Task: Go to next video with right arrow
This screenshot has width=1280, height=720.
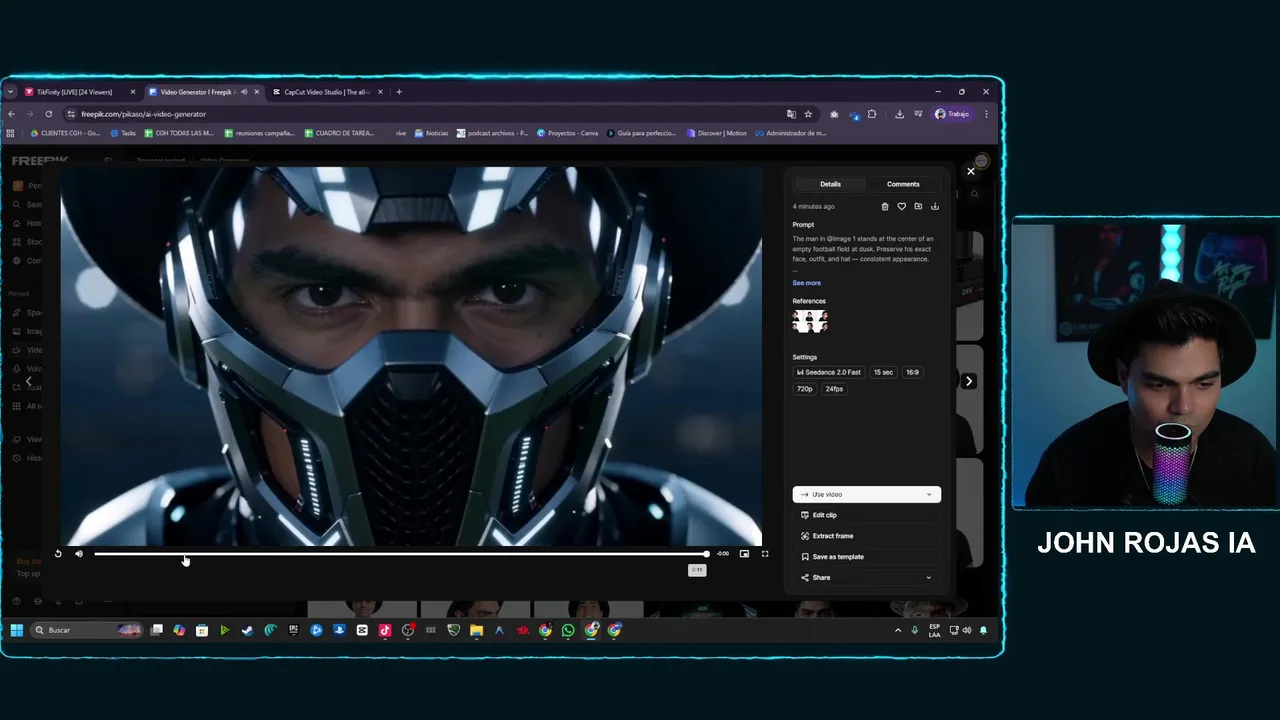Action: click(x=968, y=381)
